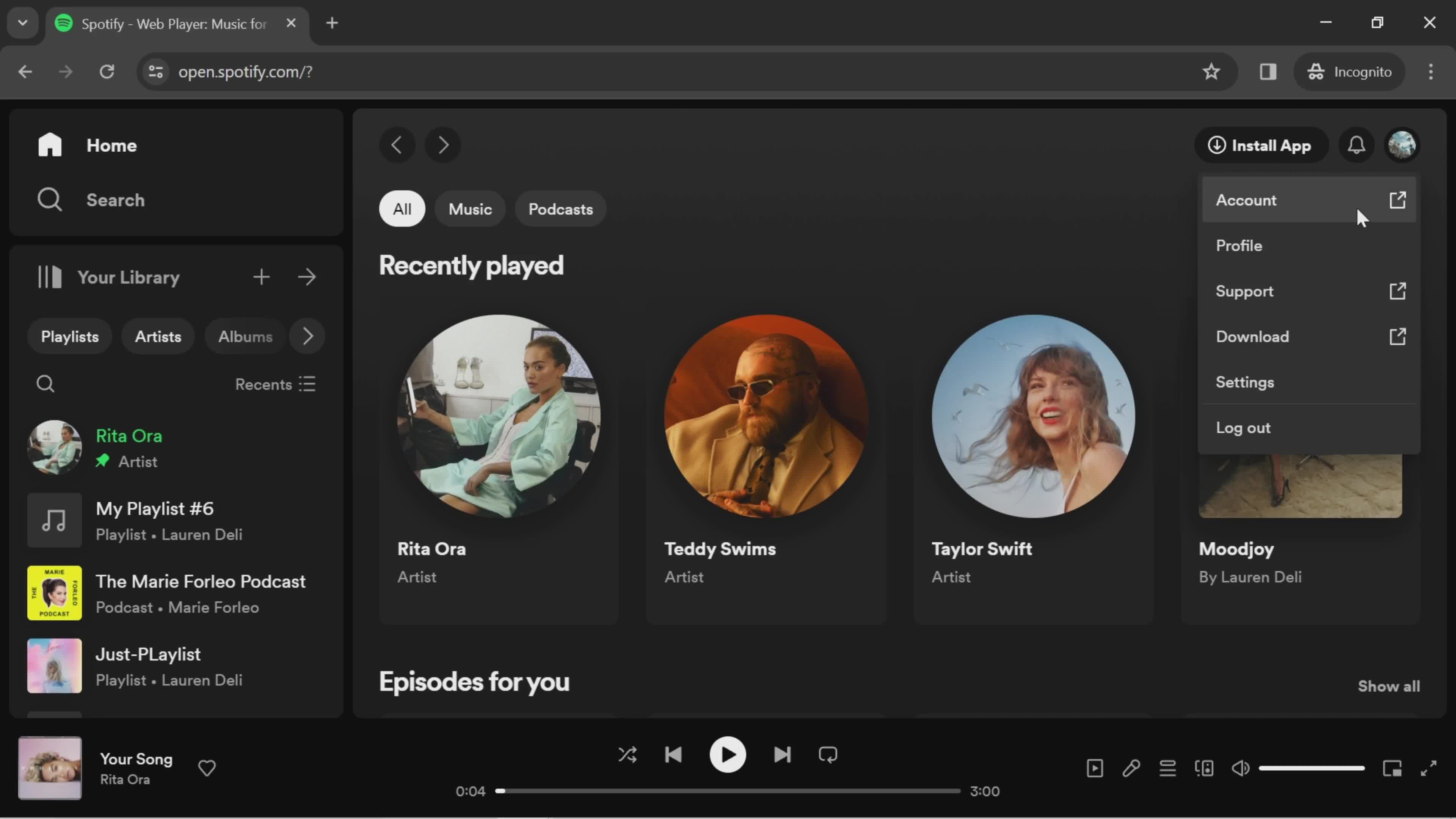The height and width of the screenshot is (819, 1456).
Task: Click the address bar URL
Action: point(245,72)
